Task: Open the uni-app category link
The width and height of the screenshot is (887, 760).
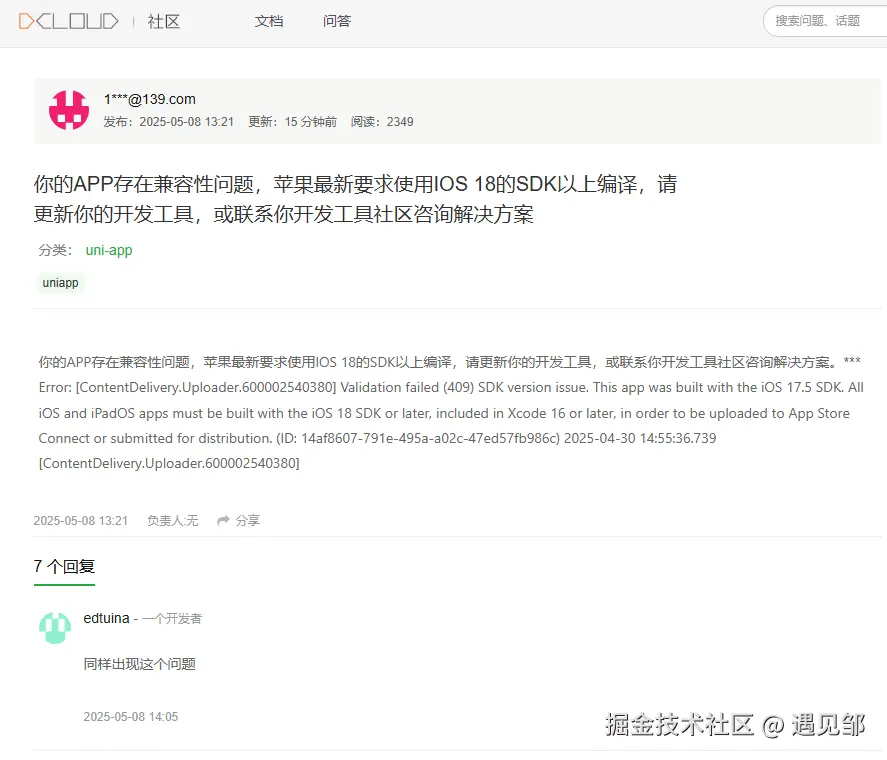Action: pyautogui.click(x=109, y=250)
